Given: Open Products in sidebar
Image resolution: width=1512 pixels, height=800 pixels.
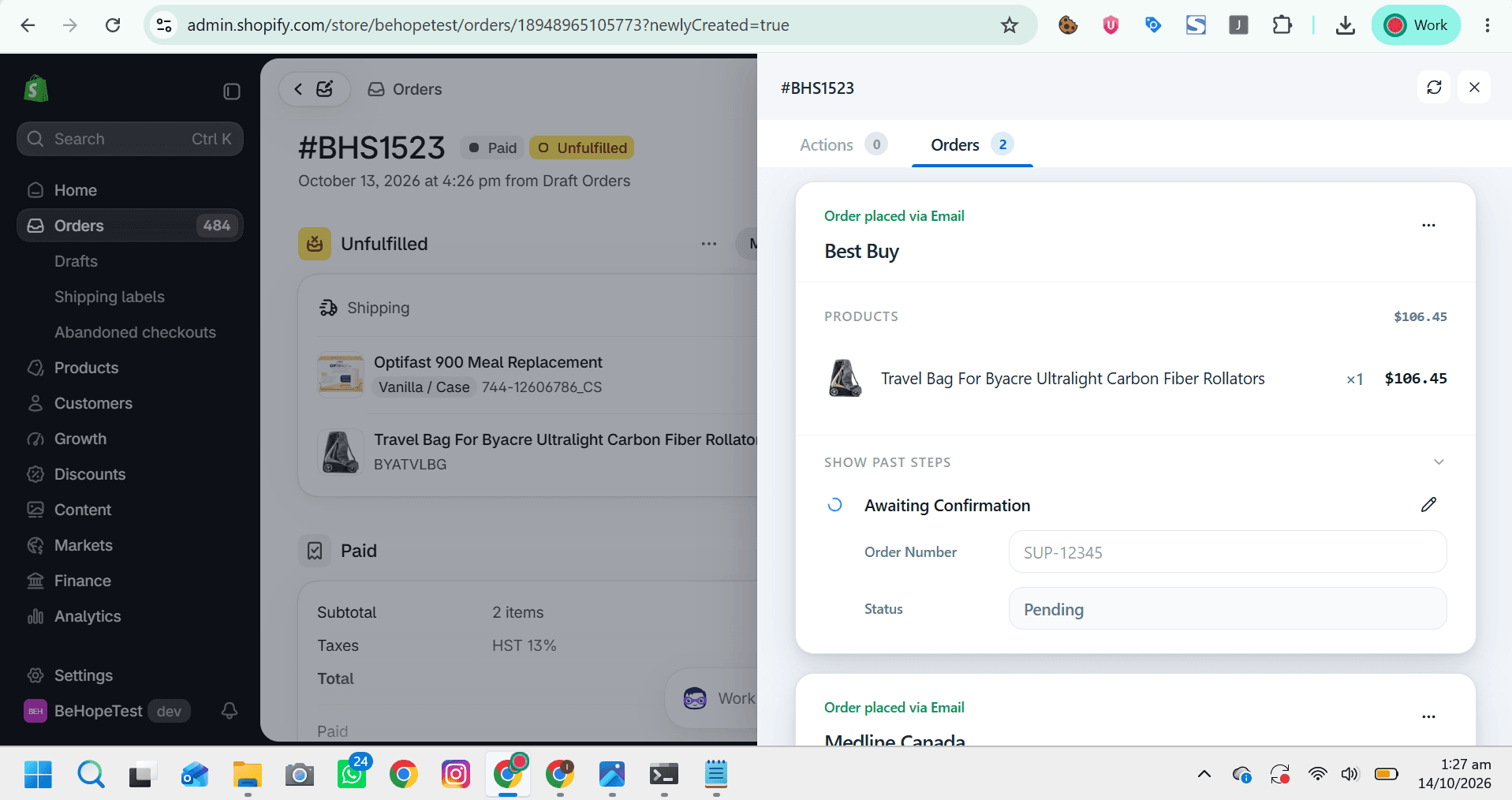Looking at the screenshot, I should (86, 368).
